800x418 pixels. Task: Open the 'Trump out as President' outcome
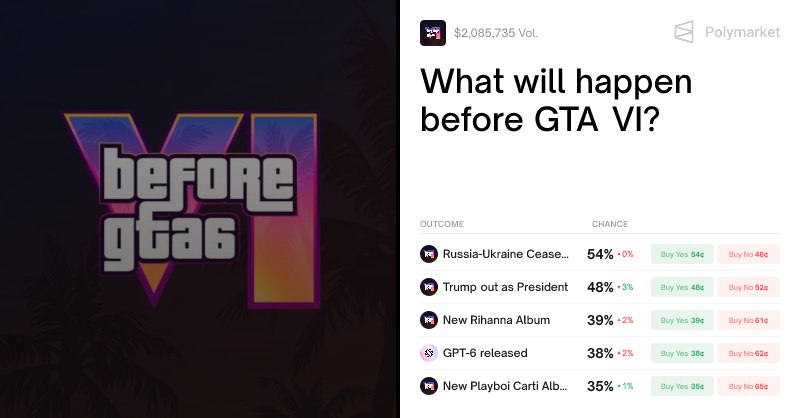tap(505, 287)
